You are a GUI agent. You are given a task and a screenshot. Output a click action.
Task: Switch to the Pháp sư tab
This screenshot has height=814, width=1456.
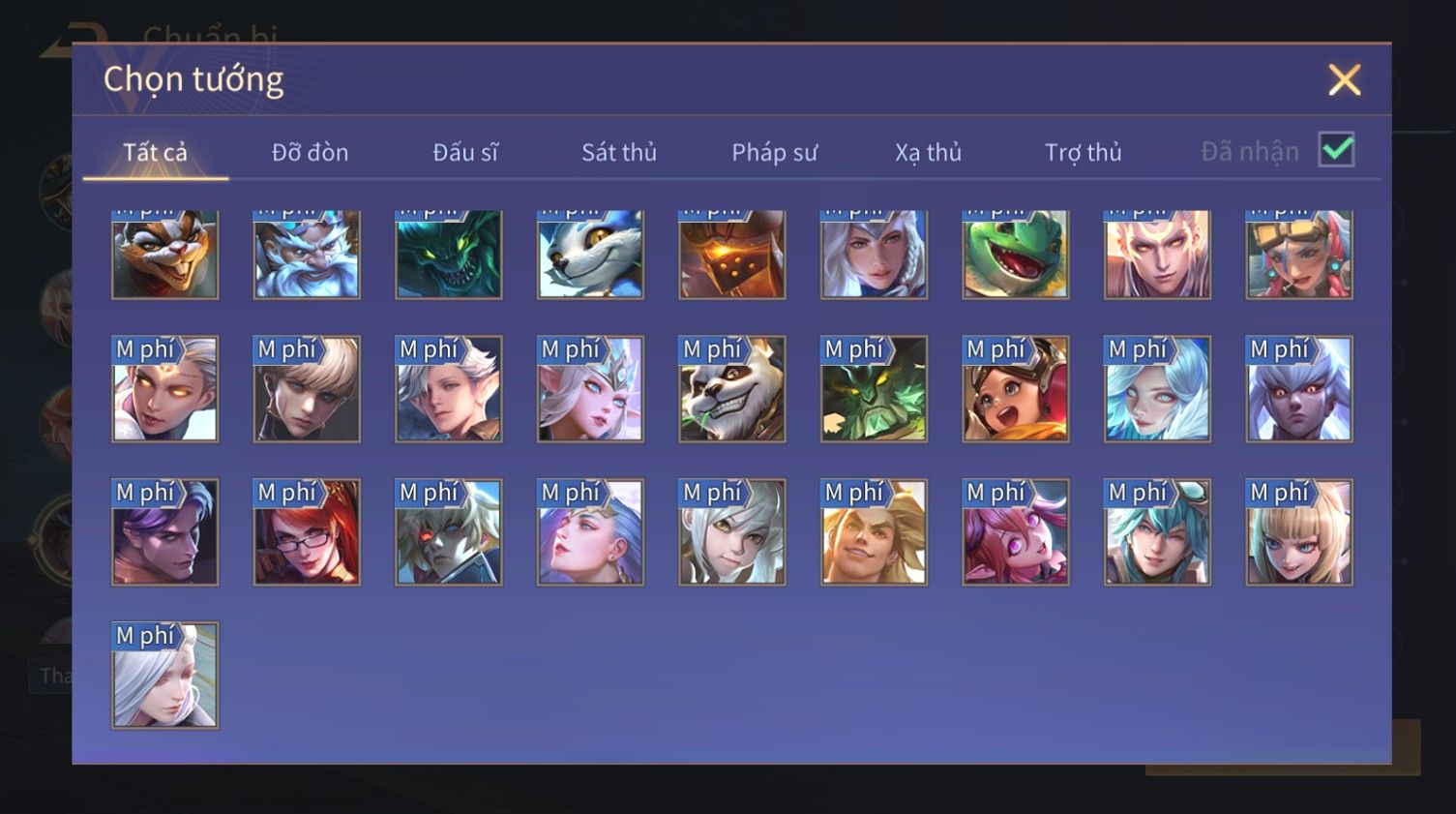pos(774,152)
